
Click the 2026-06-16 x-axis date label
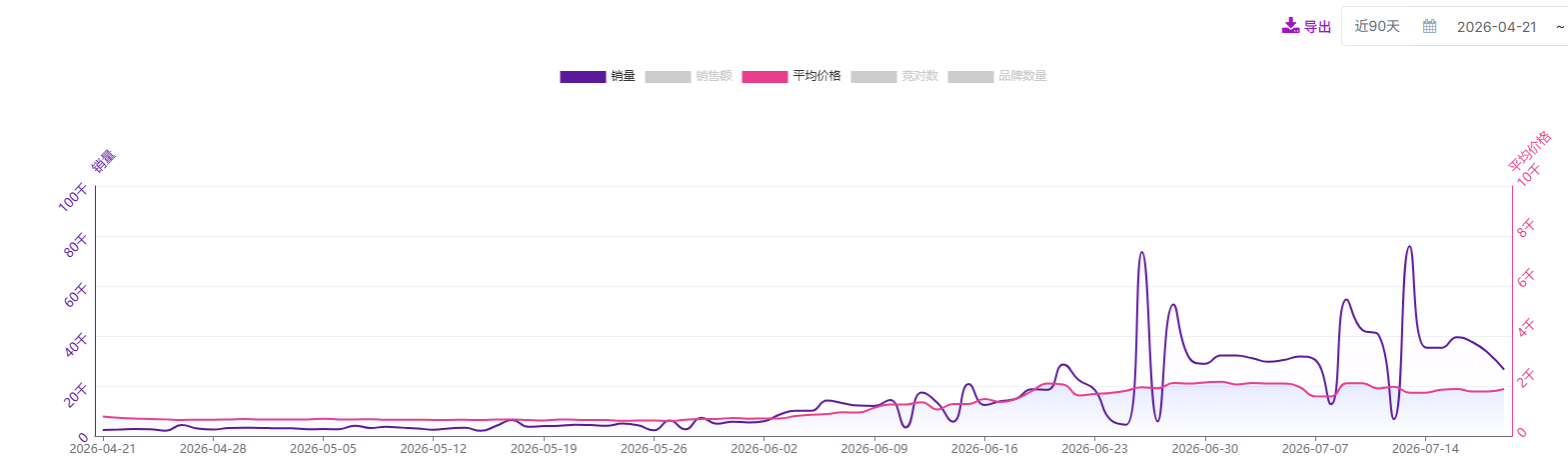(984, 449)
